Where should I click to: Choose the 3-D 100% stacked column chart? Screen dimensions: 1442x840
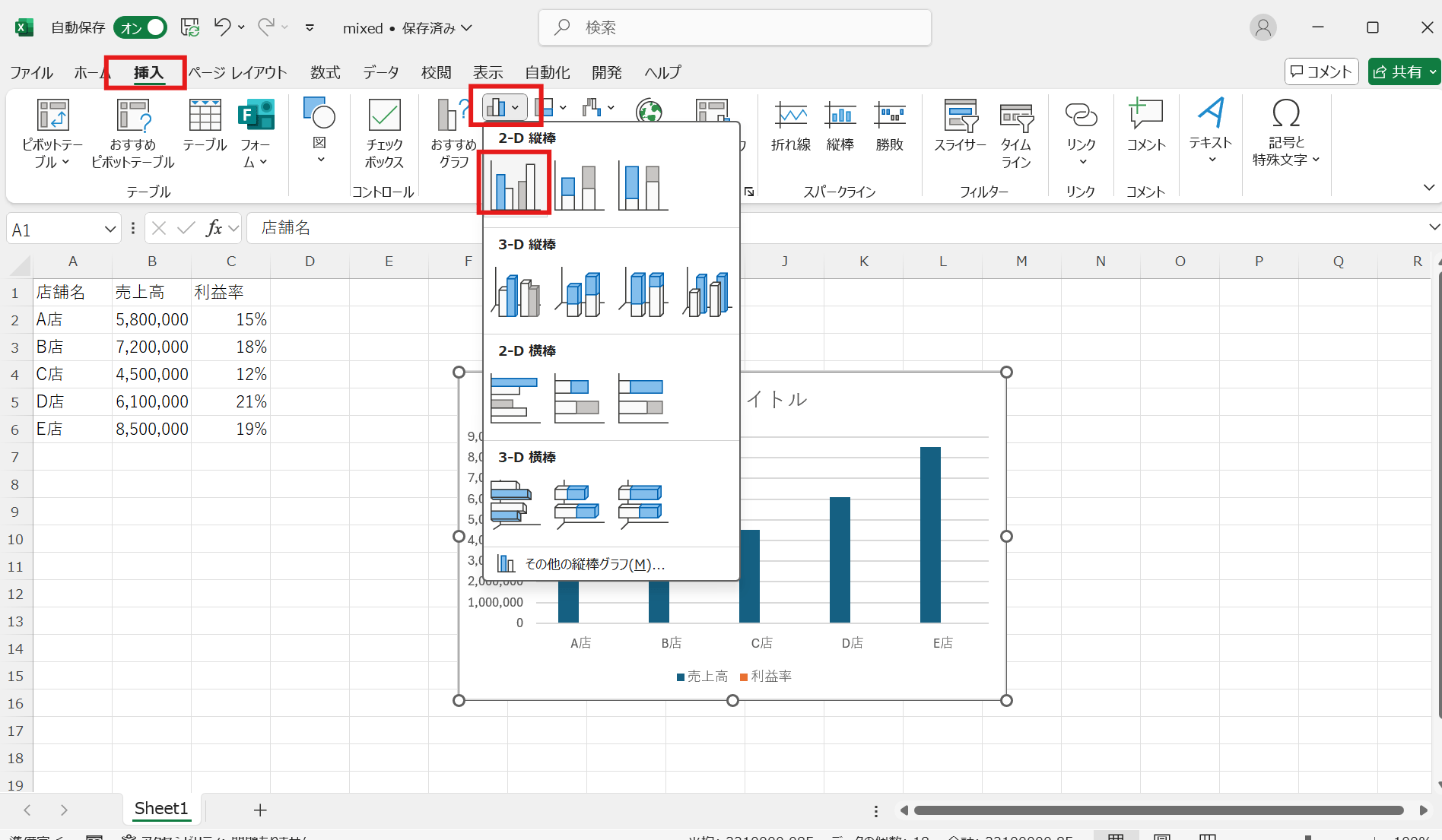pos(643,293)
